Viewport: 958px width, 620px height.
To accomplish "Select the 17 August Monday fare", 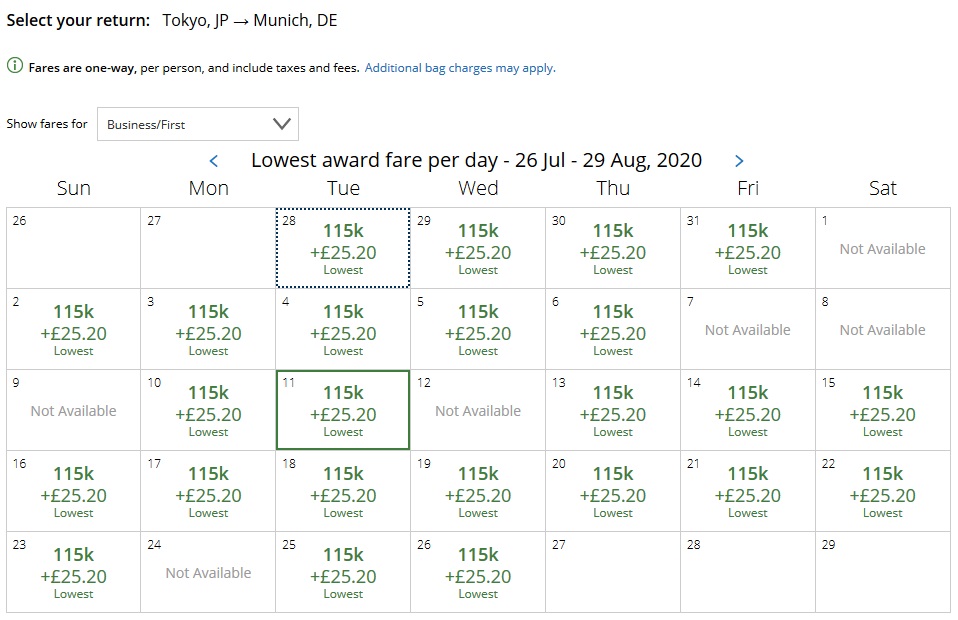I will coord(208,491).
